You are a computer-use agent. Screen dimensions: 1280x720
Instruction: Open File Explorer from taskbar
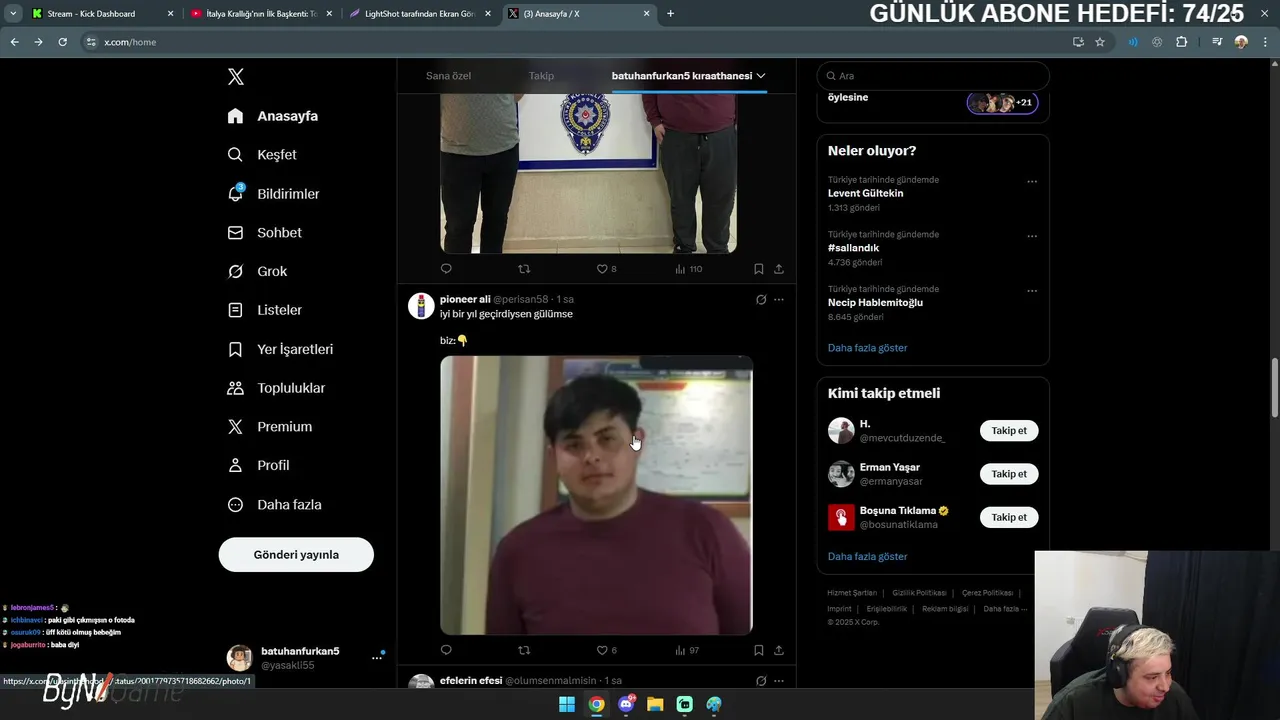pos(655,704)
